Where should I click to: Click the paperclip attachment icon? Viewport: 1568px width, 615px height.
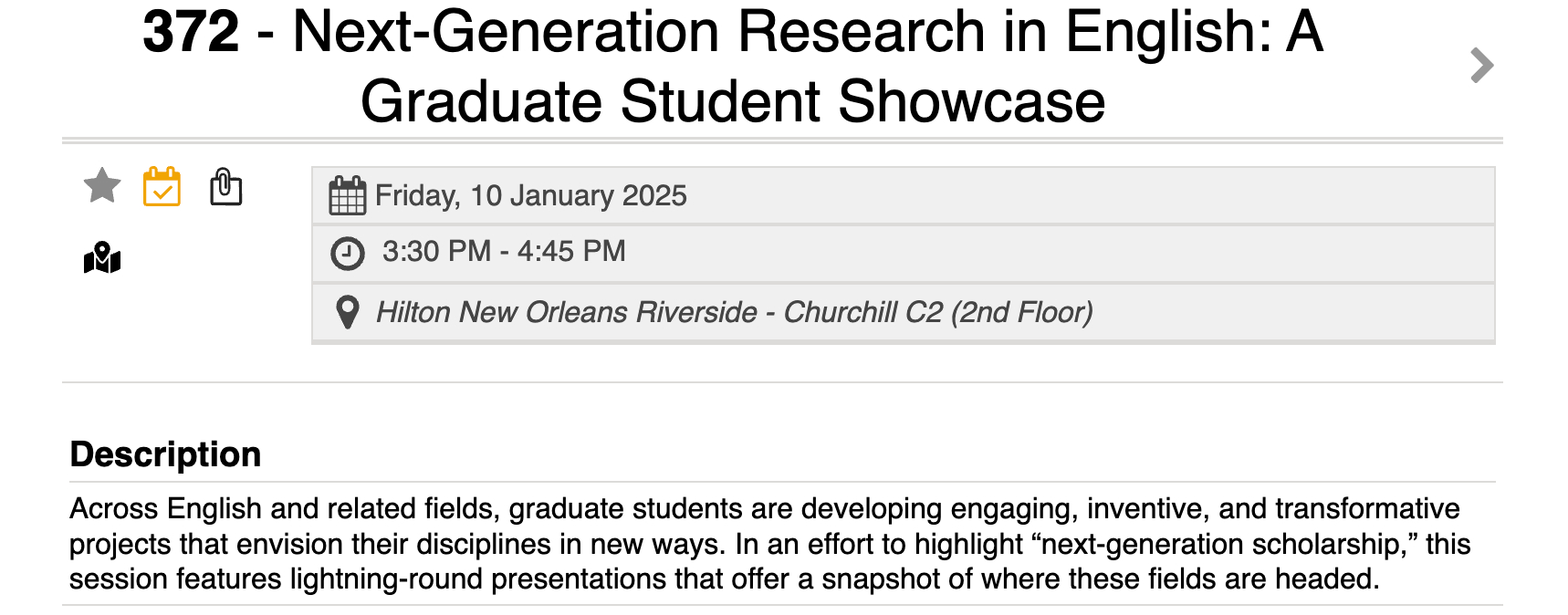(225, 187)
